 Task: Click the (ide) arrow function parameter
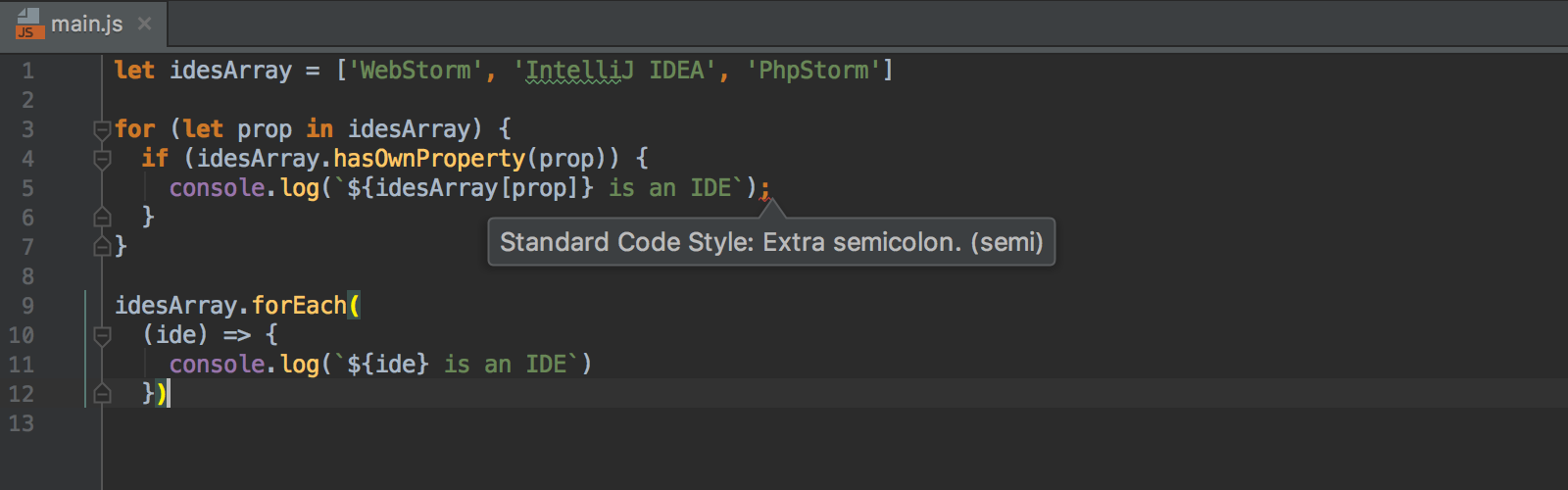point(175,335)
